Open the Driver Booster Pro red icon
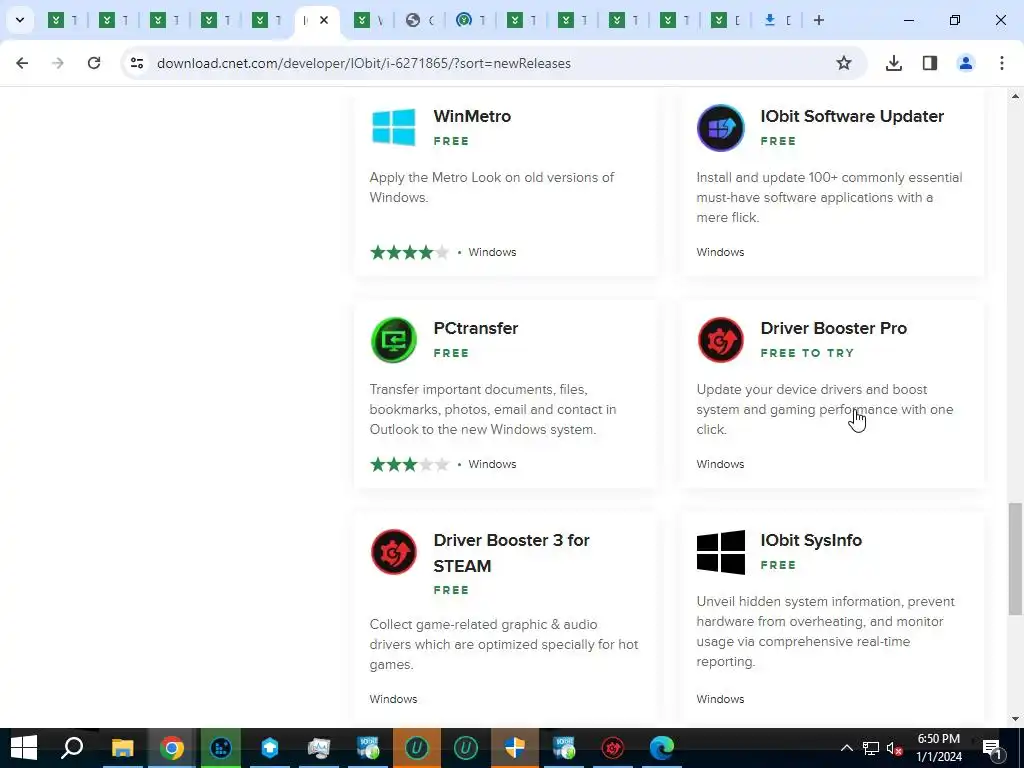 pyautogui.click(x=720, y=340)
